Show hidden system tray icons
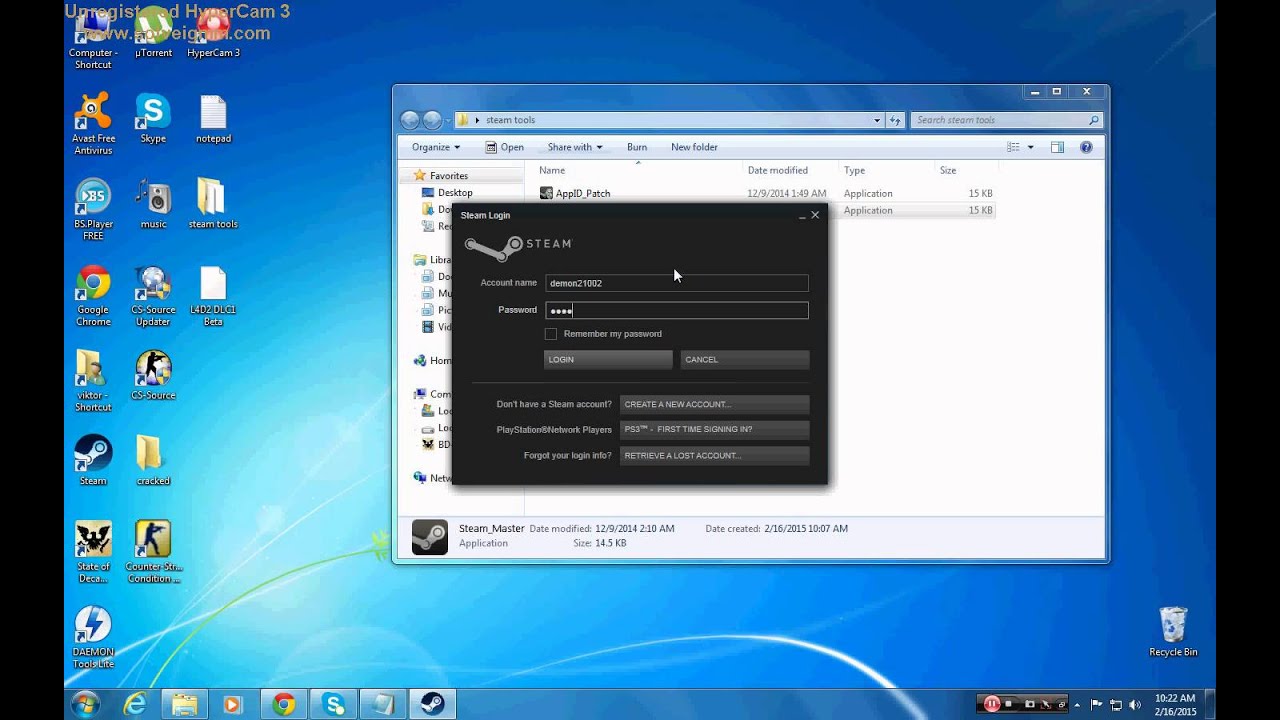 click(1079, 705)
